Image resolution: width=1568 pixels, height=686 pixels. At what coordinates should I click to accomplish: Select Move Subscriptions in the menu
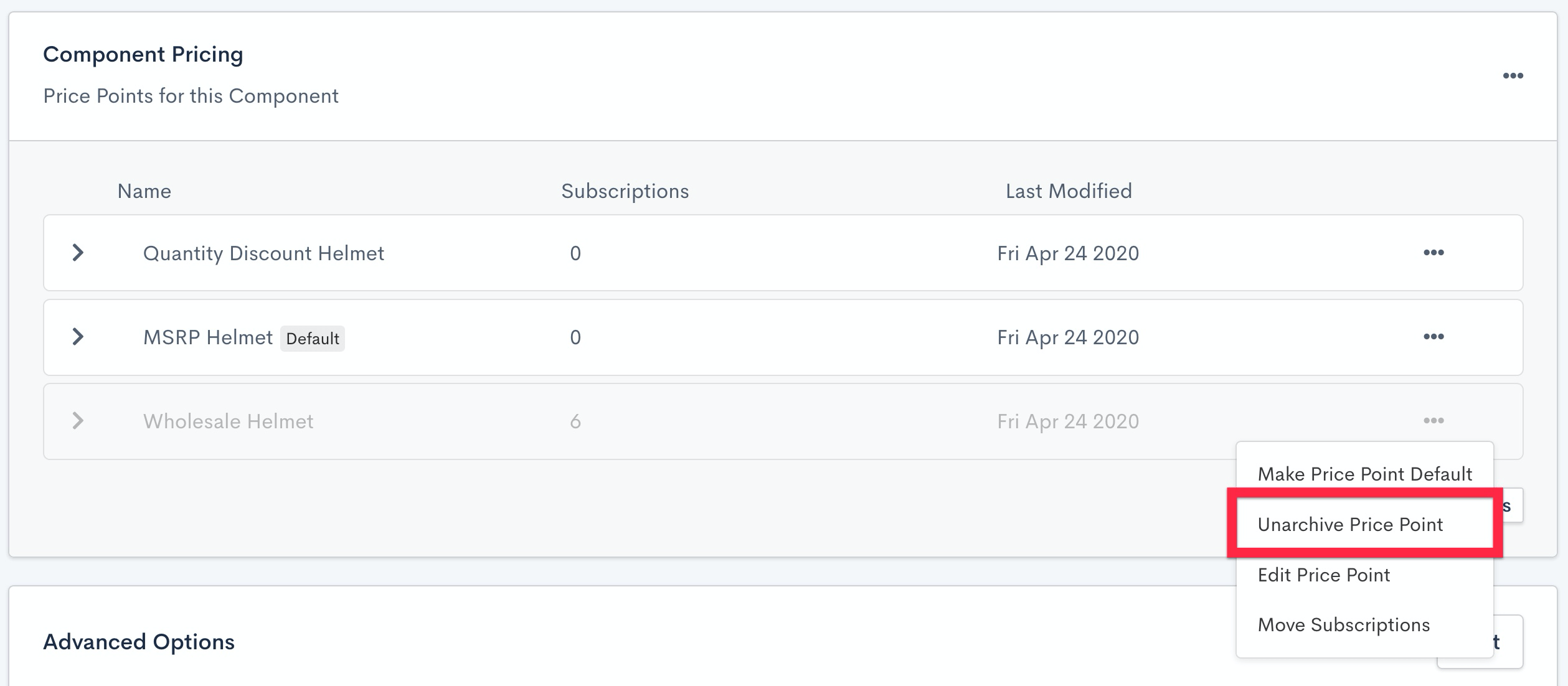tap(1343, 625)
